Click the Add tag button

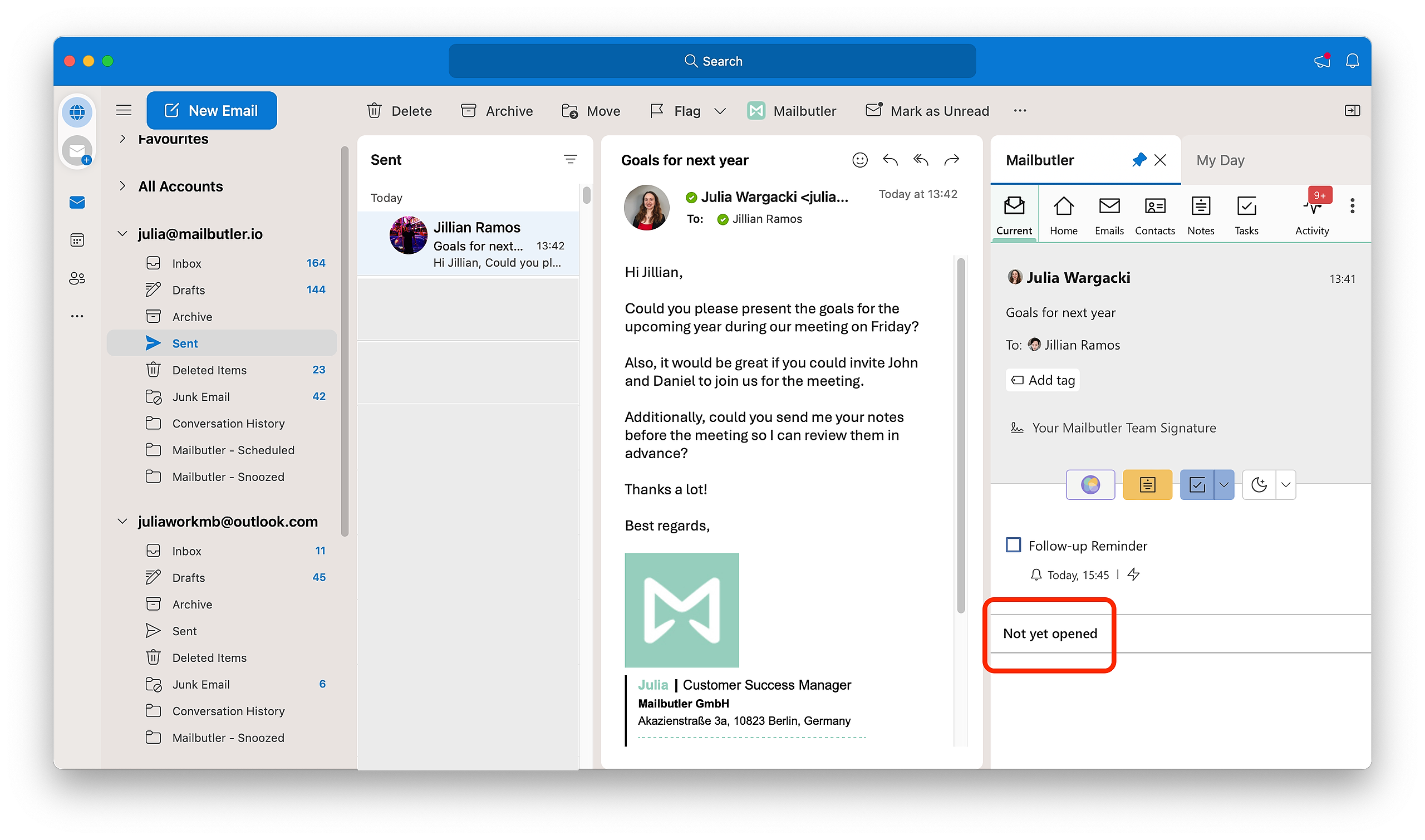(x=1043, y=380)
